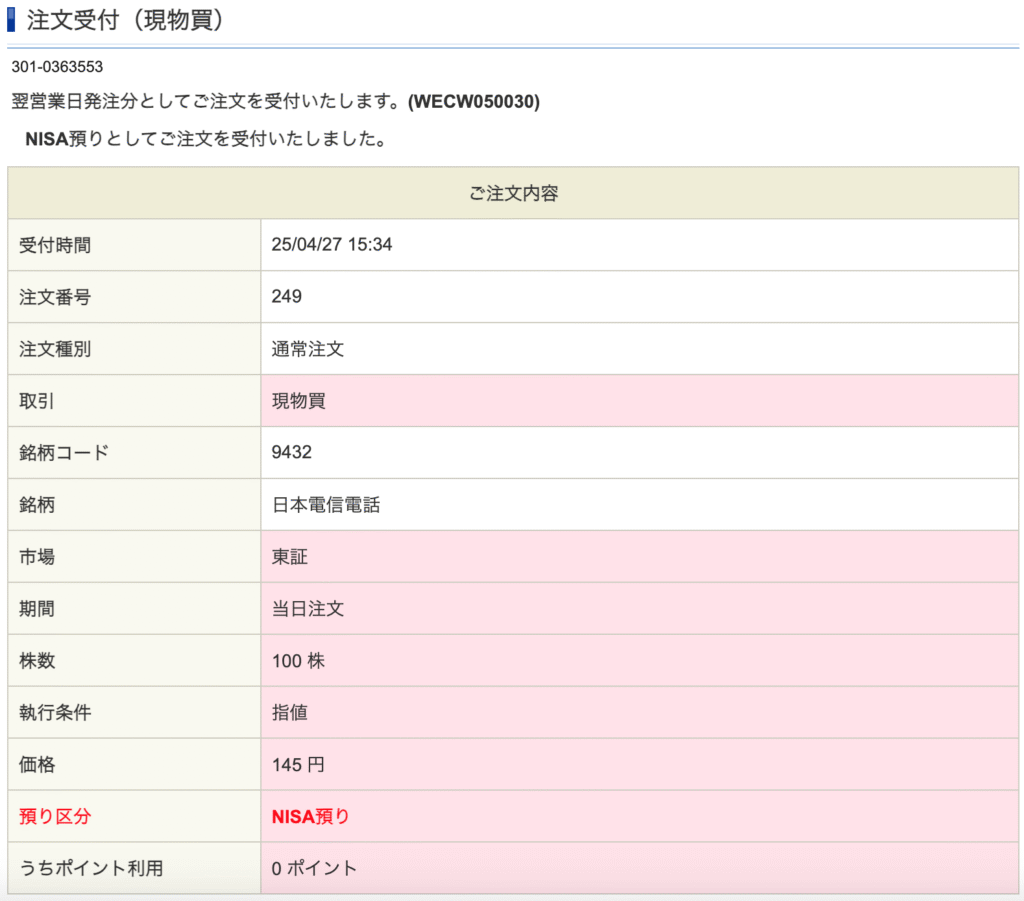The width and height of the screenshot is (1024, 901).
Task: Click the 注文番号 label
Action: tap(55, 296)
